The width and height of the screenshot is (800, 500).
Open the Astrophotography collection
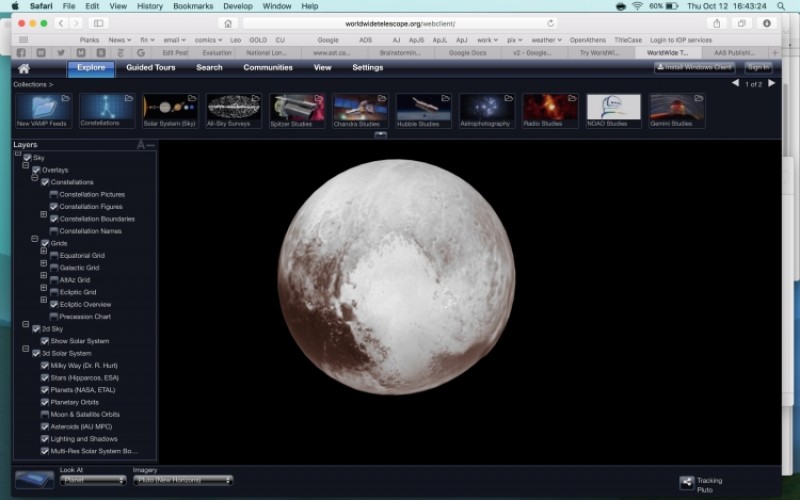(x=487, y=111)
